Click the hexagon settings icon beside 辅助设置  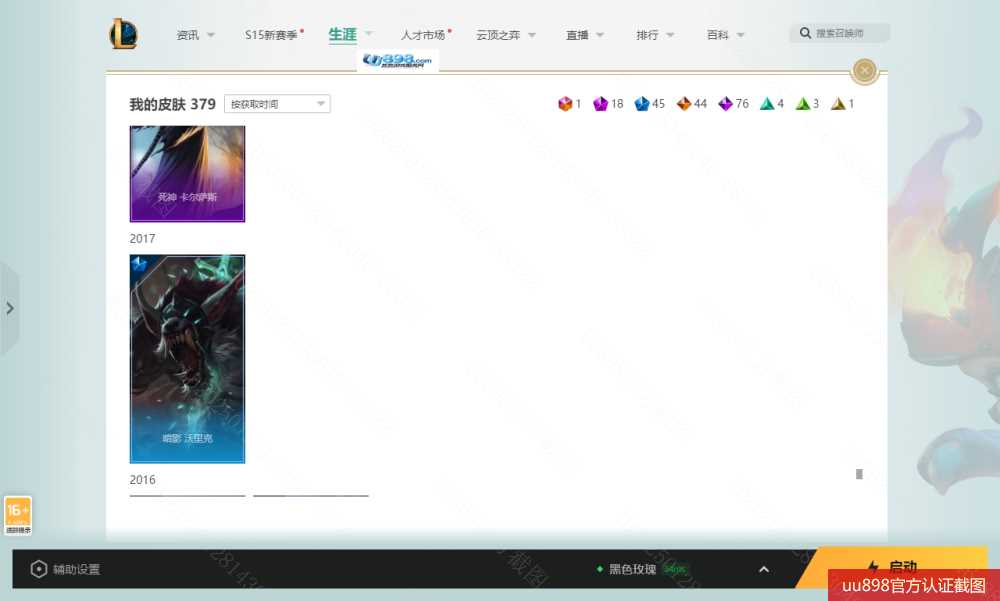pyautogui.click(x=38, y=568)
